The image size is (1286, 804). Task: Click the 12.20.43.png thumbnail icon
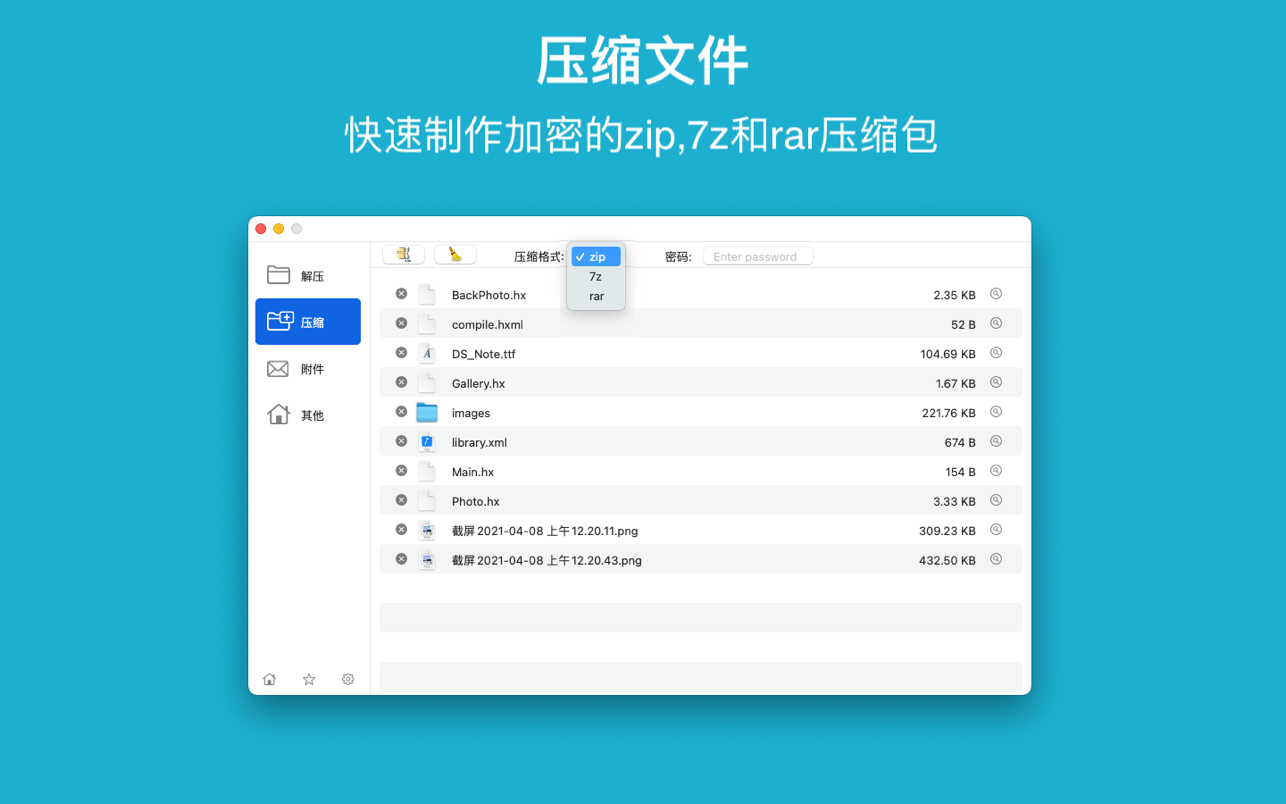[x=427, y=559]
